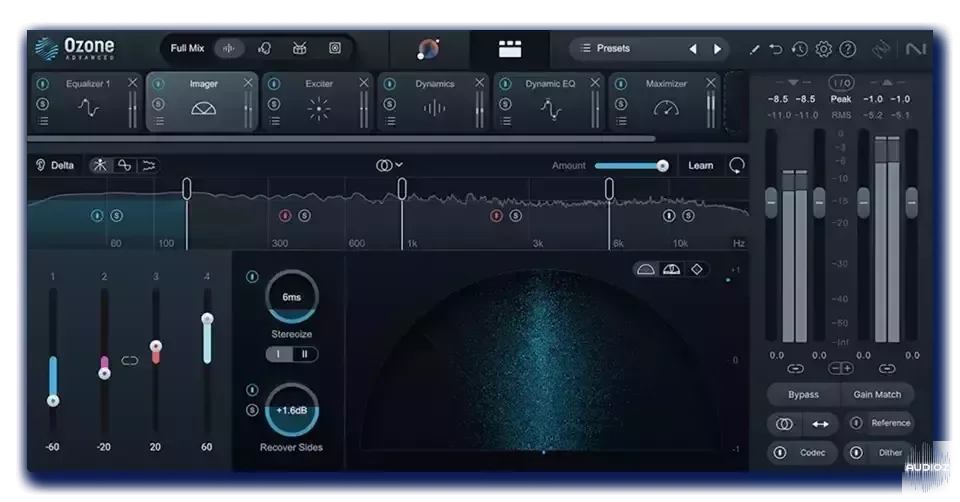This screenshot has width=960, height=502.
Task: Open the Master Assistant orb icon
Action: [428, 49]
